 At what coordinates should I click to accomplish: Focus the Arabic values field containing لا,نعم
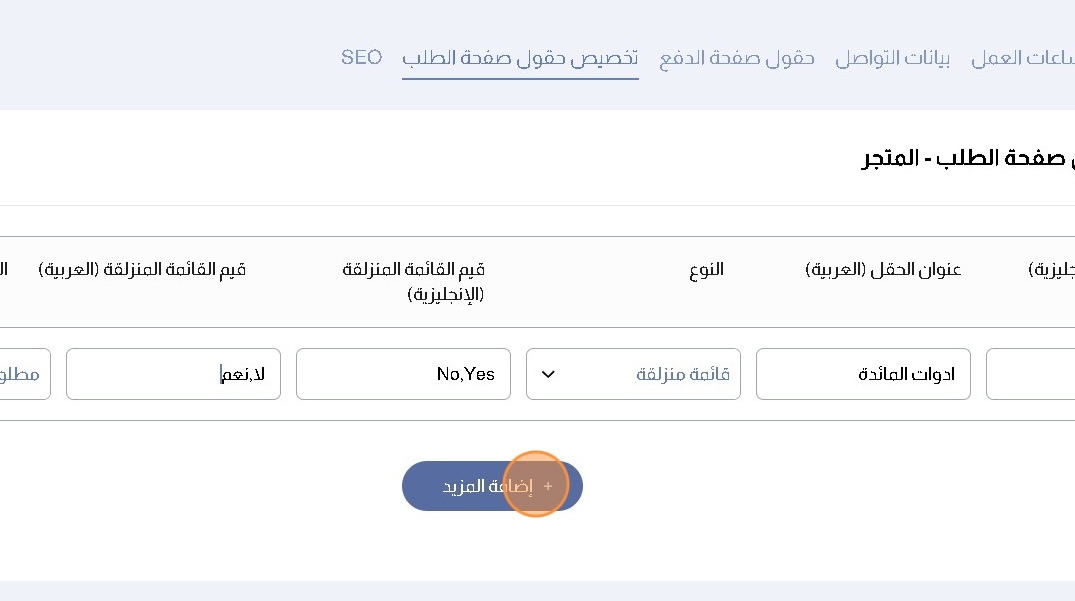click(173, 374)
